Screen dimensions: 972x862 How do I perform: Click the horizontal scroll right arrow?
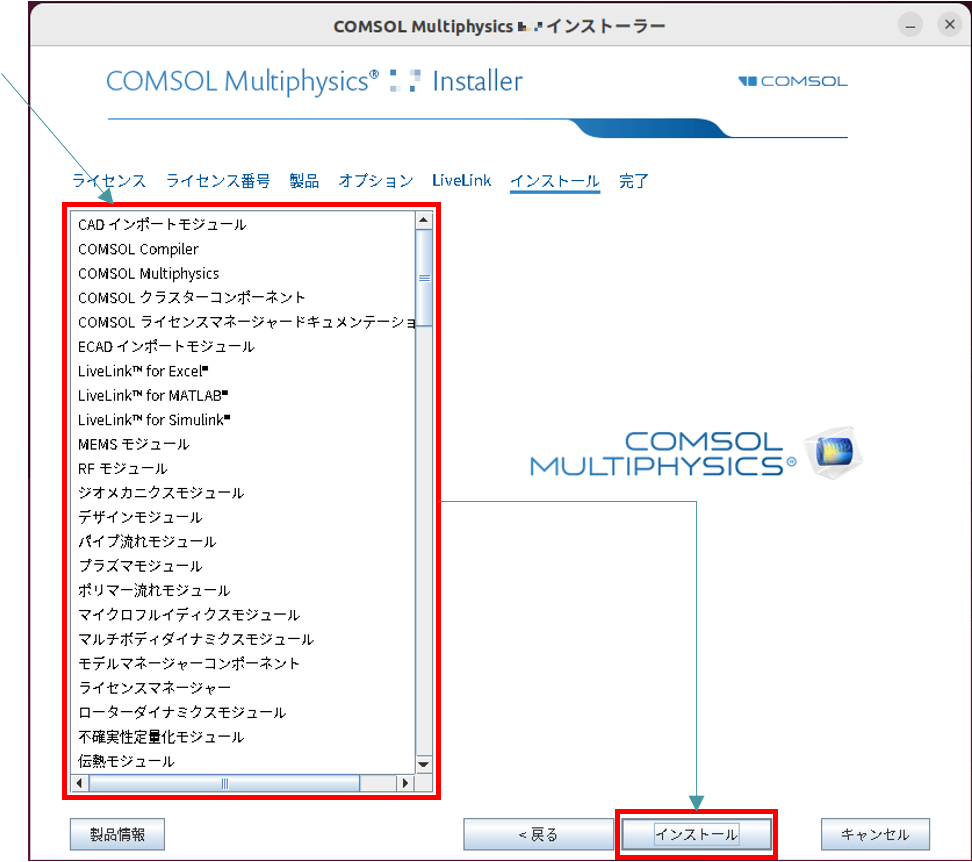[x=405, y=784]
